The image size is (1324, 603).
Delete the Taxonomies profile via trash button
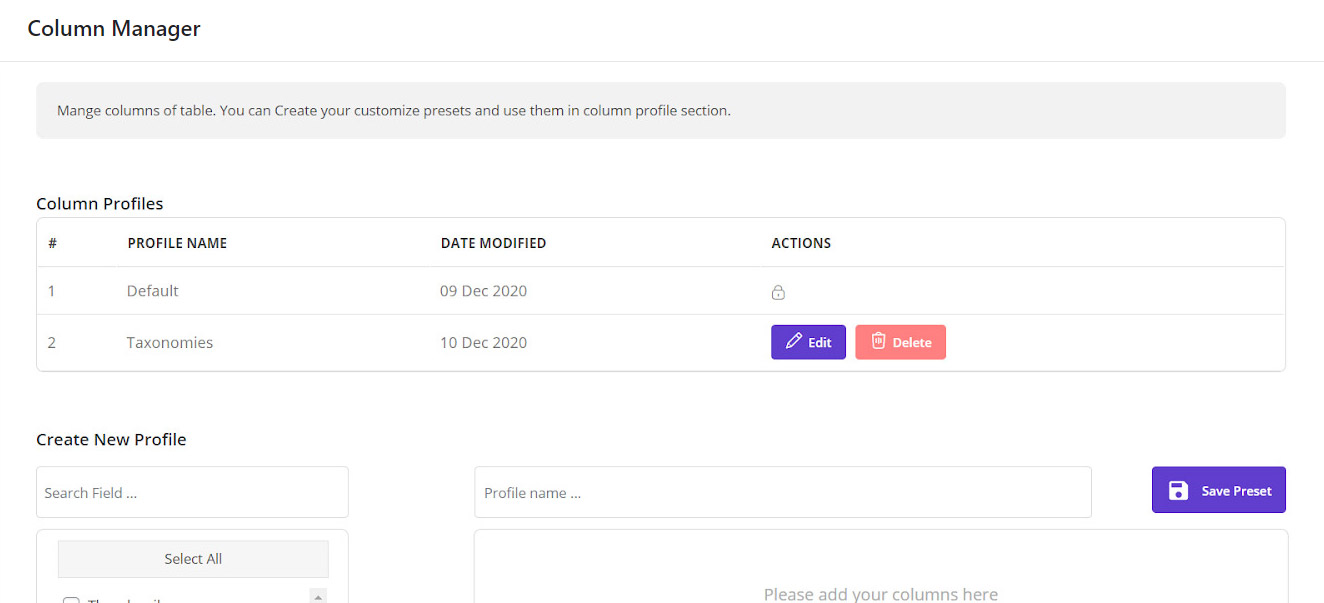click(900, 342)
